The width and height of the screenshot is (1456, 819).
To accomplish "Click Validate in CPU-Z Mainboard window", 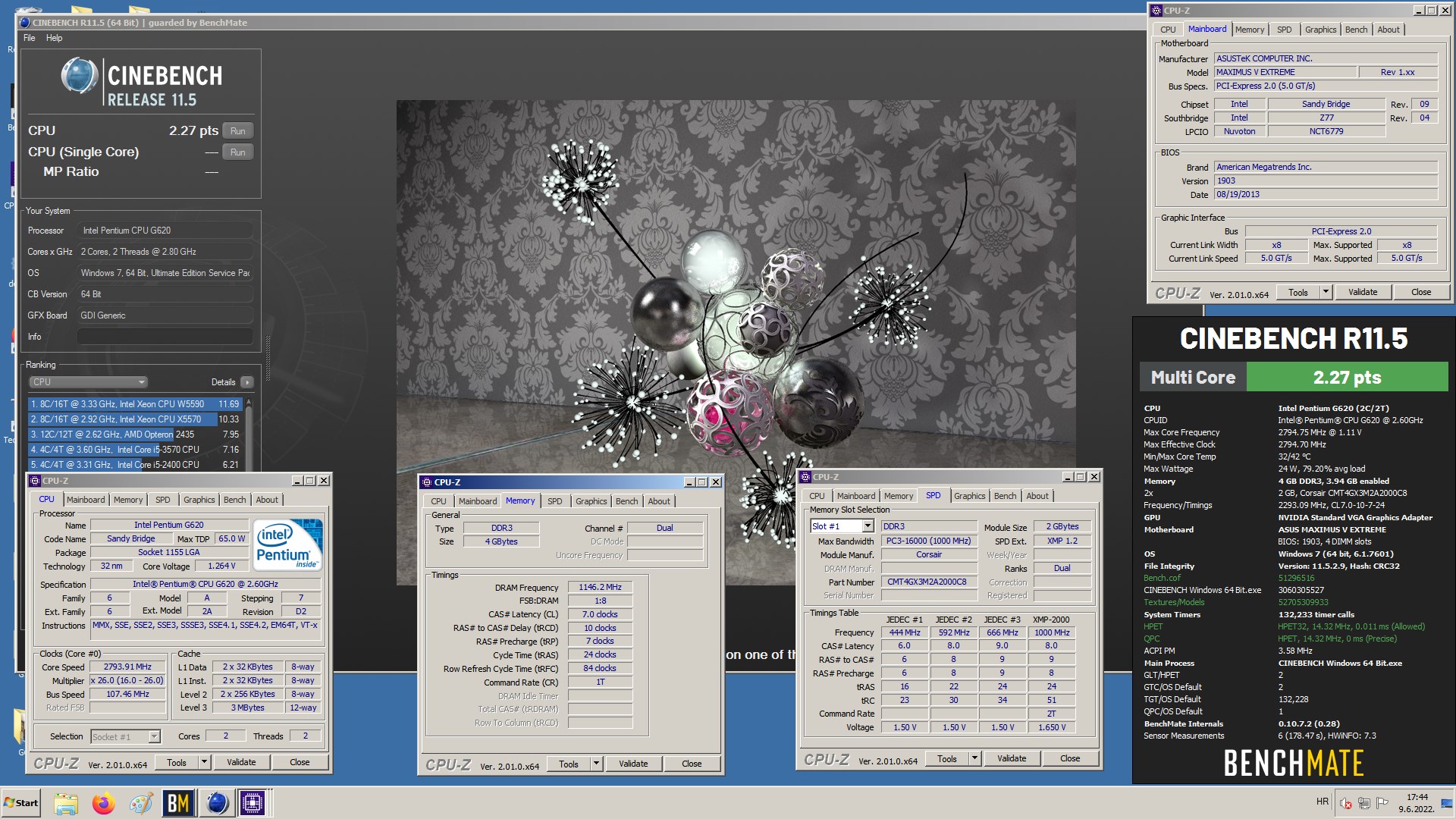I will pos(1362,292).
